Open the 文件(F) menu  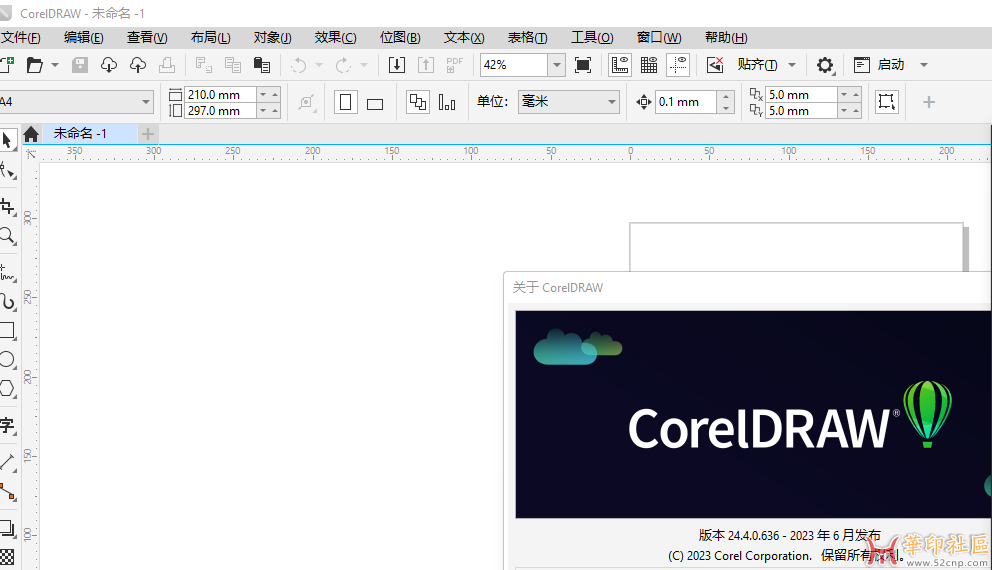[x=20, y=37]
